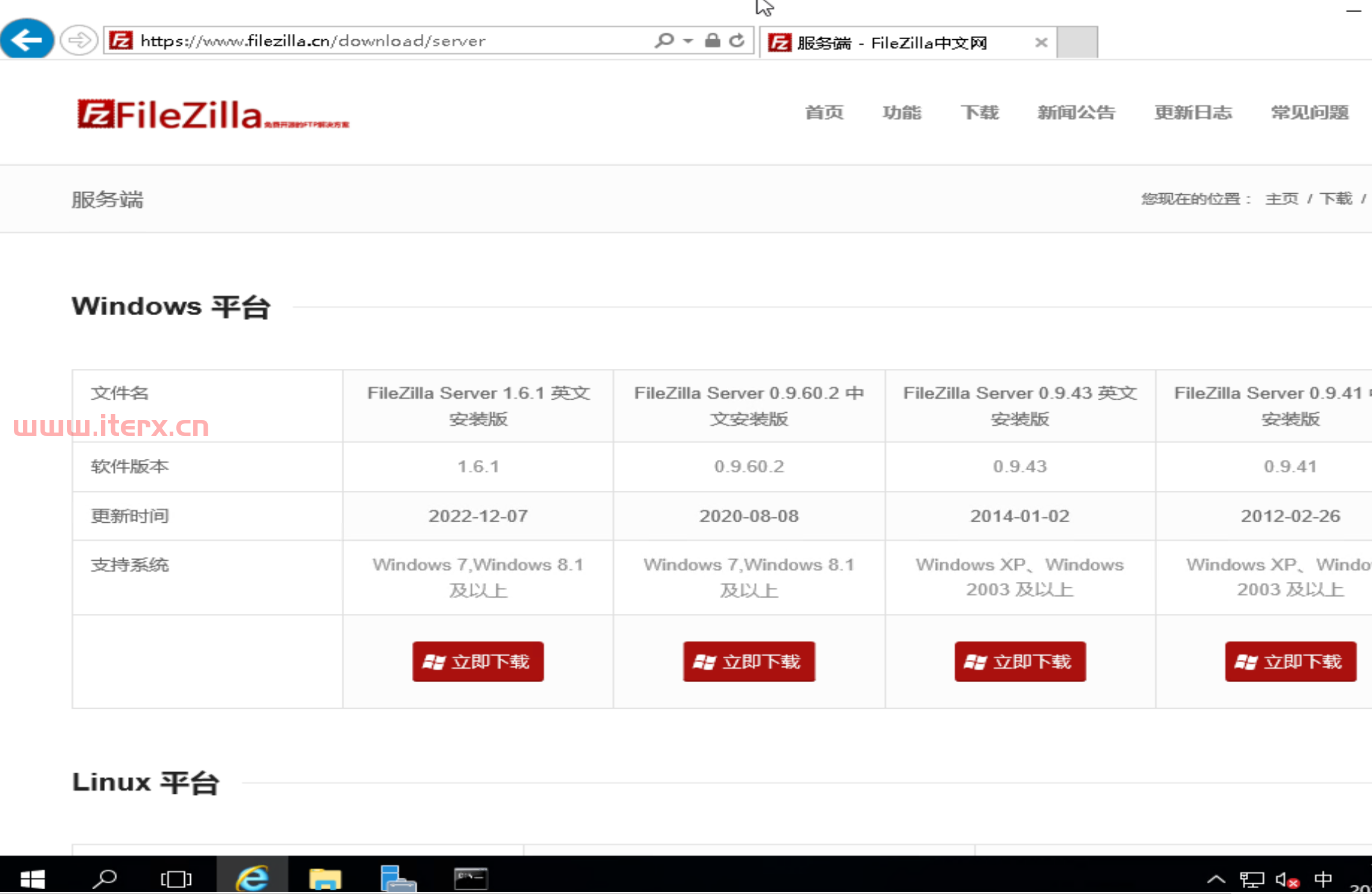Open a new blank browser tab
Viewport: 1372px width, 894px height.
tap(1077, 42)
